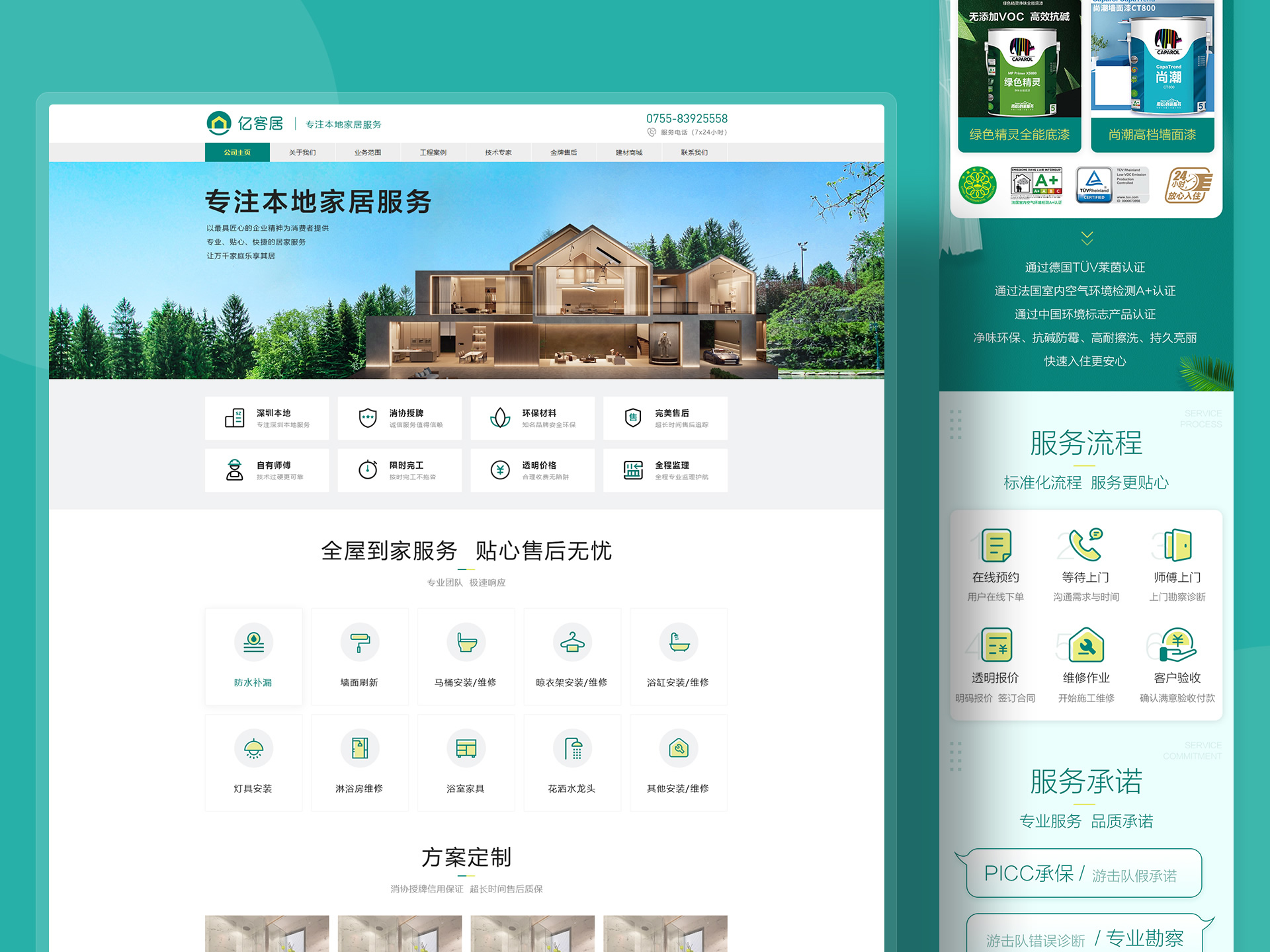The height and width of the screenshot is (952, 1270).
Task: Open the 业务范围 navigation tab
Action: tap(368, 153)
